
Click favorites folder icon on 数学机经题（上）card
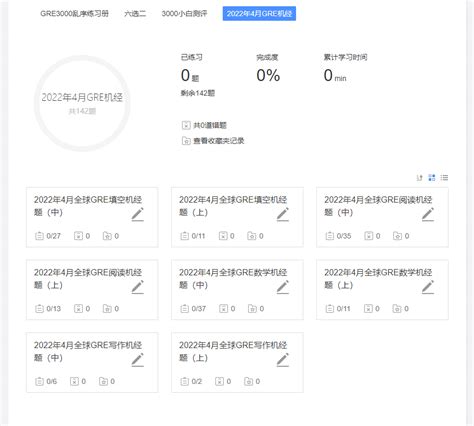397,309
